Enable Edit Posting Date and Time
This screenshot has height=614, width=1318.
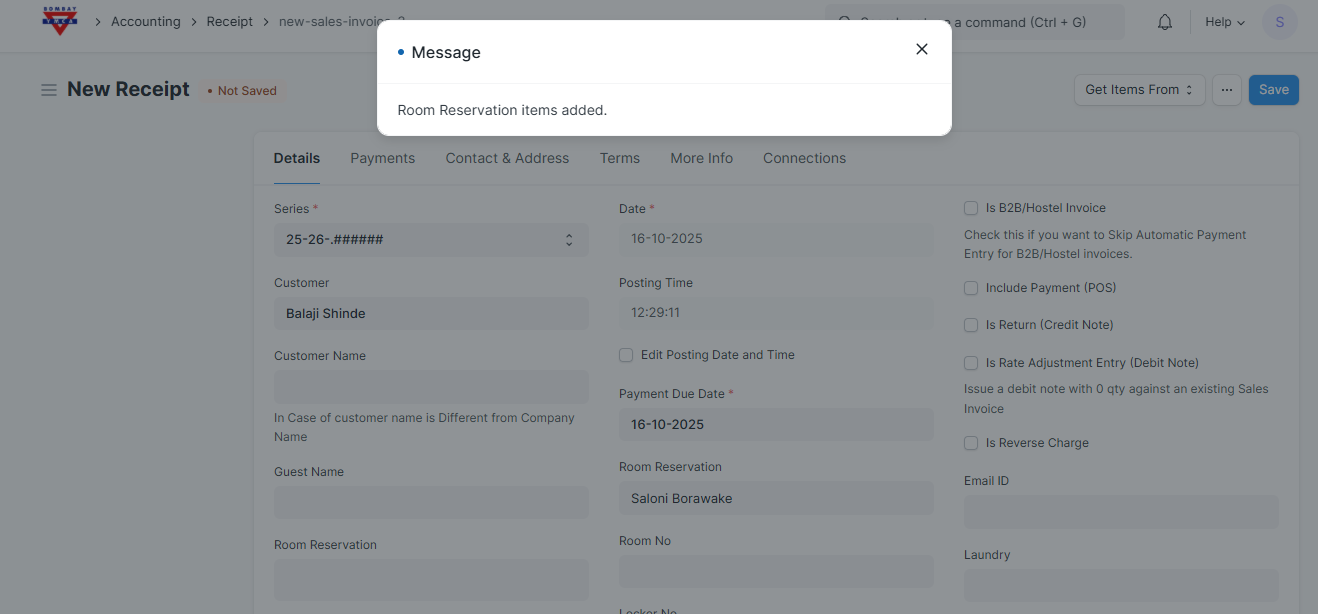tap(626, 355)
